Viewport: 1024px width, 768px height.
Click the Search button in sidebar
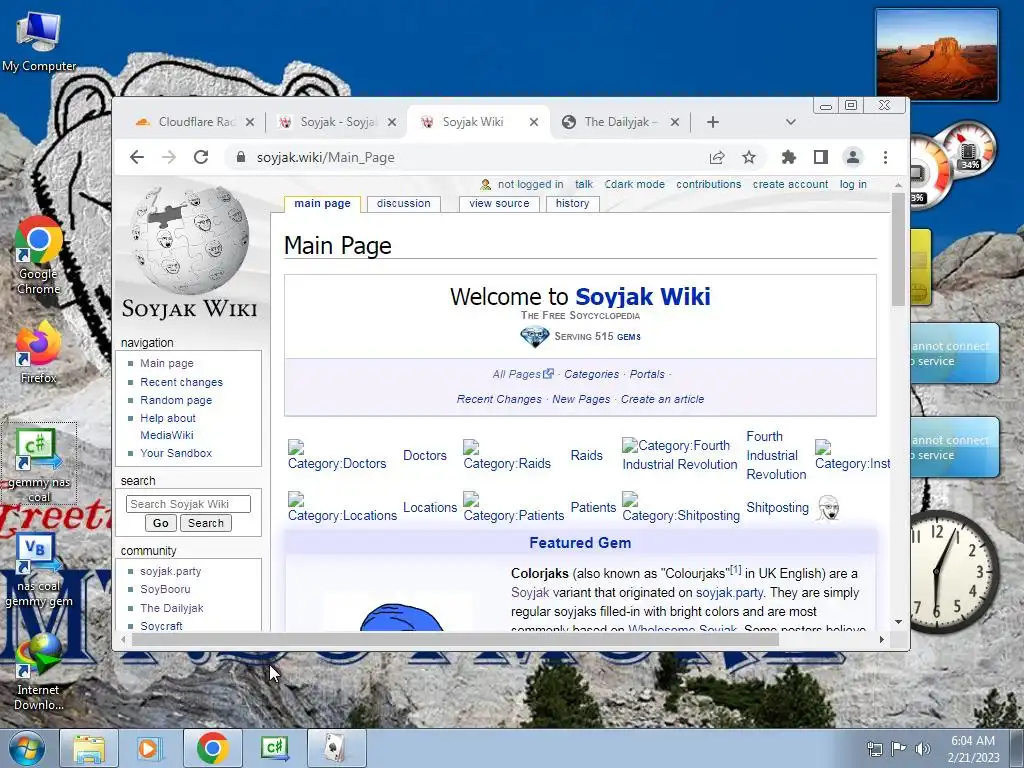point(206,523)
